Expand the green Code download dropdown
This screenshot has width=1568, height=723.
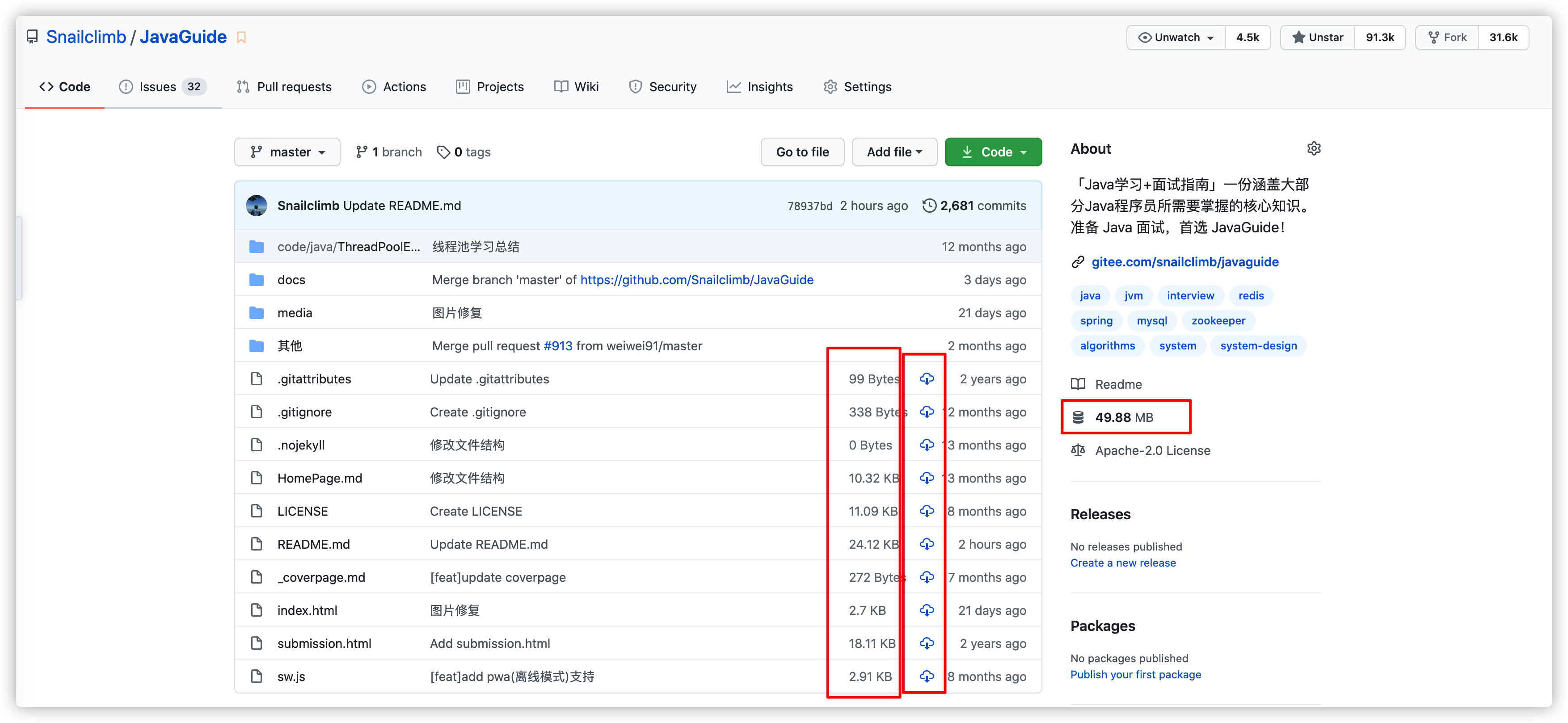click(993, 152)
